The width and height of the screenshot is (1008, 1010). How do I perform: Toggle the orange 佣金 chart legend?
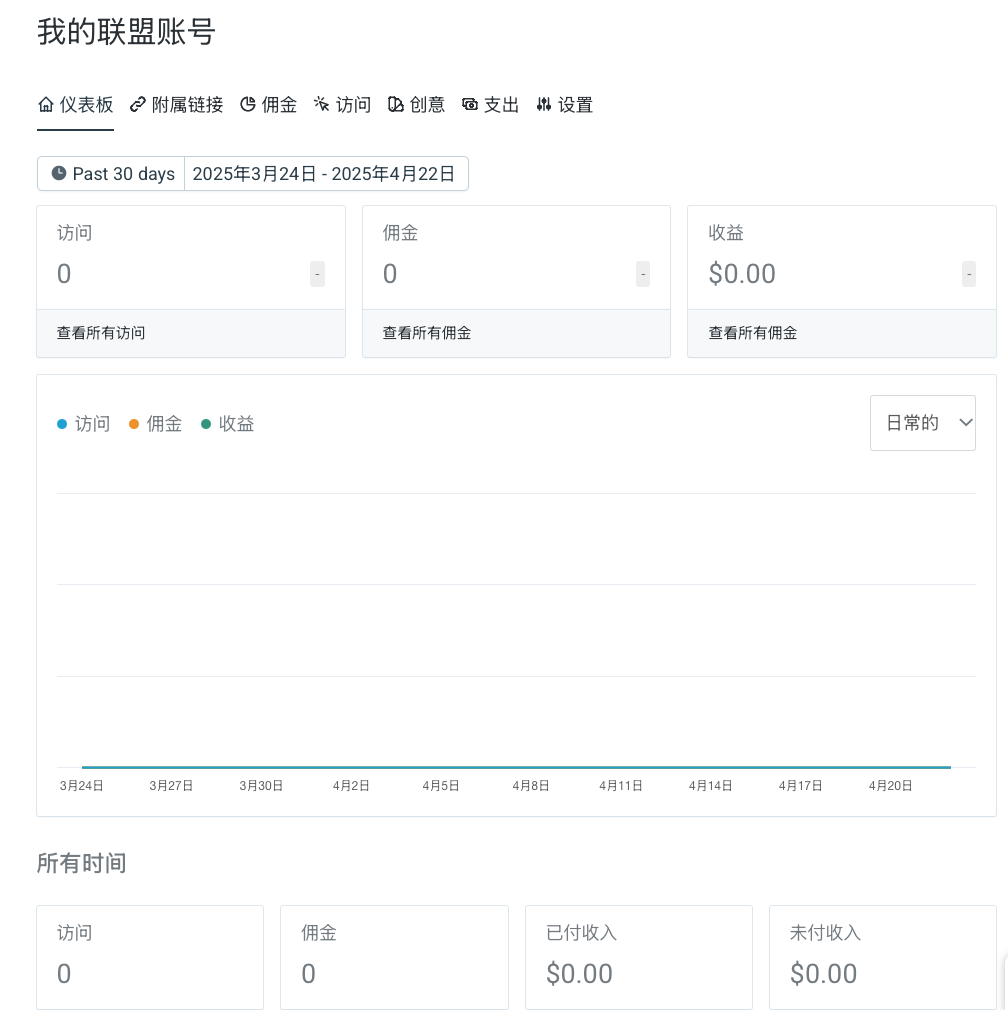coord(156,424)
